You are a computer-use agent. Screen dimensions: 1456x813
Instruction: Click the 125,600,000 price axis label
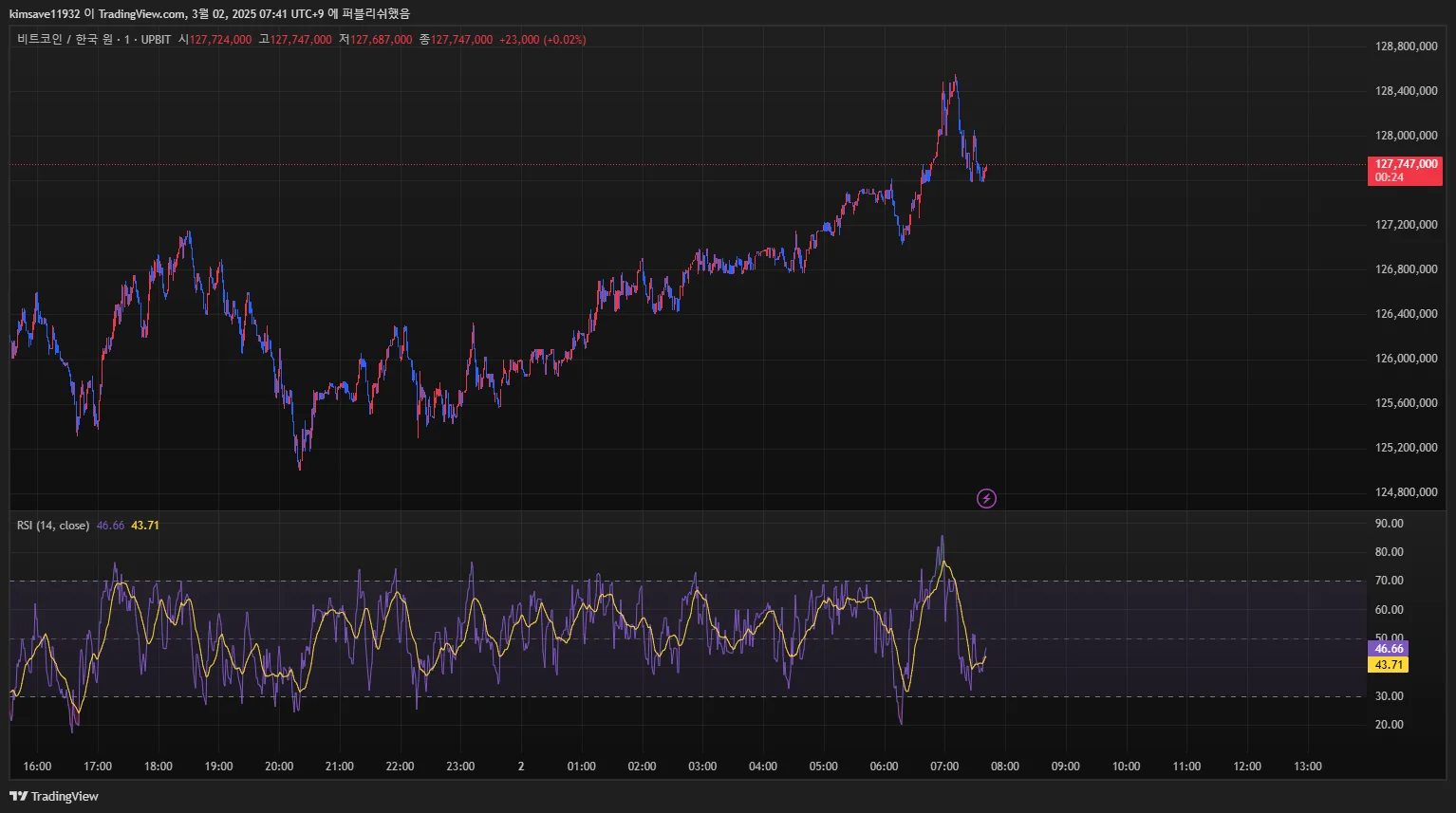(x=1406, y=403)
